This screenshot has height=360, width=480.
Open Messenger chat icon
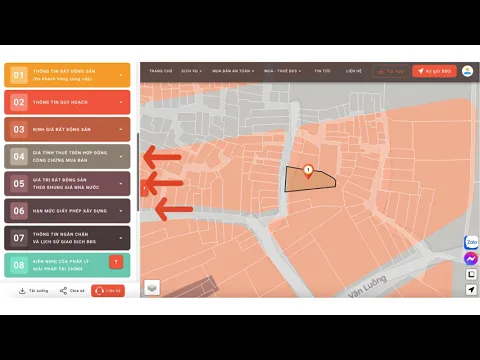pos(471,259)
